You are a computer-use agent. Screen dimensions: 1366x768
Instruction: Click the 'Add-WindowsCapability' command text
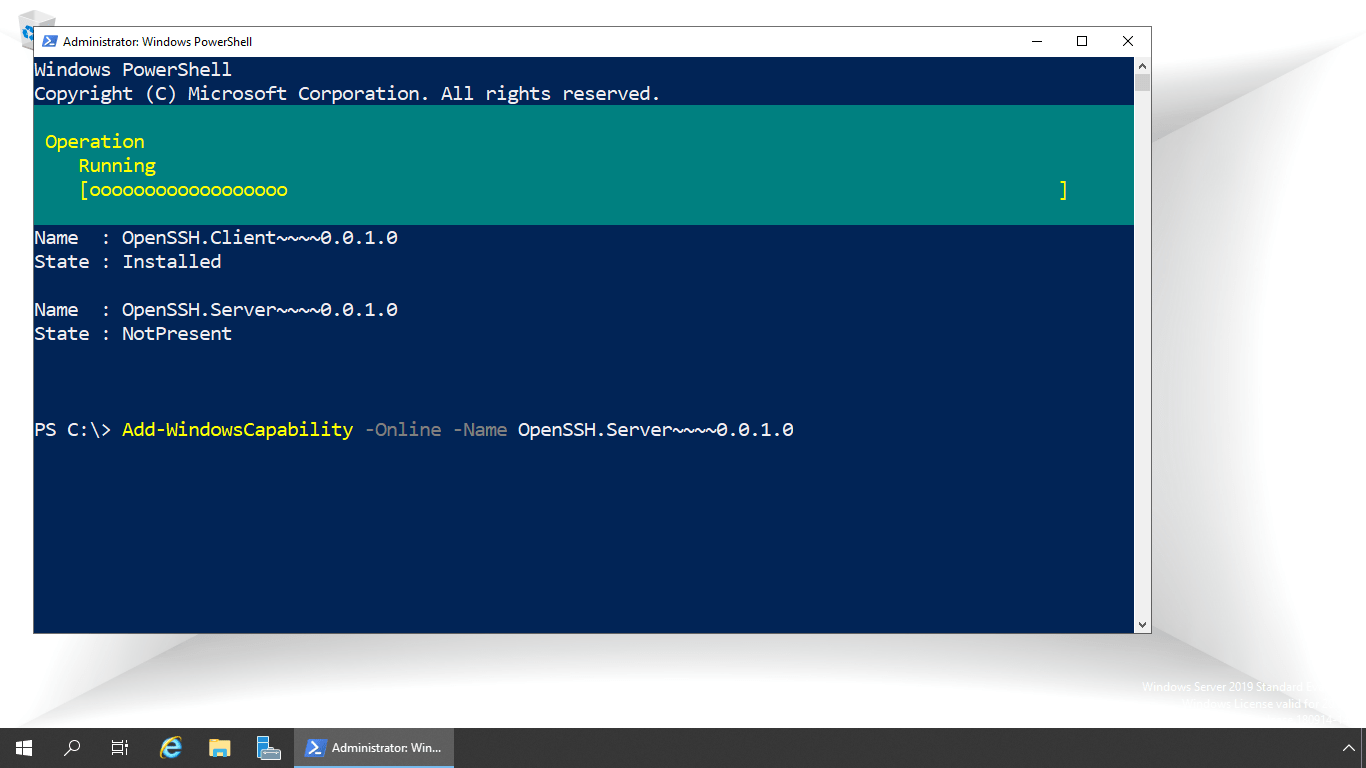(237, 430)
